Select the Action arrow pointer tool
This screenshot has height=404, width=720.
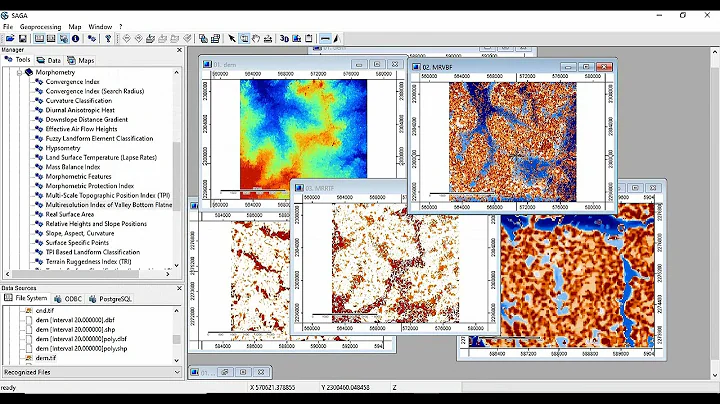coord(232,39)
